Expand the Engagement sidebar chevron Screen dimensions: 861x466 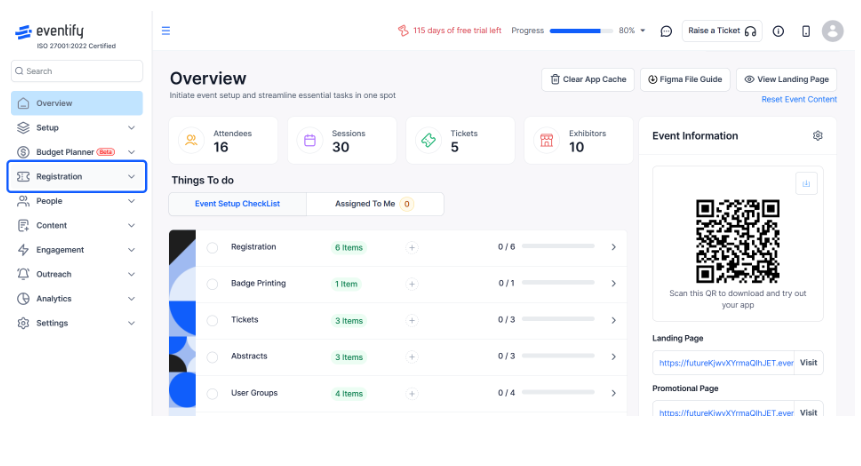click(131, 250)
